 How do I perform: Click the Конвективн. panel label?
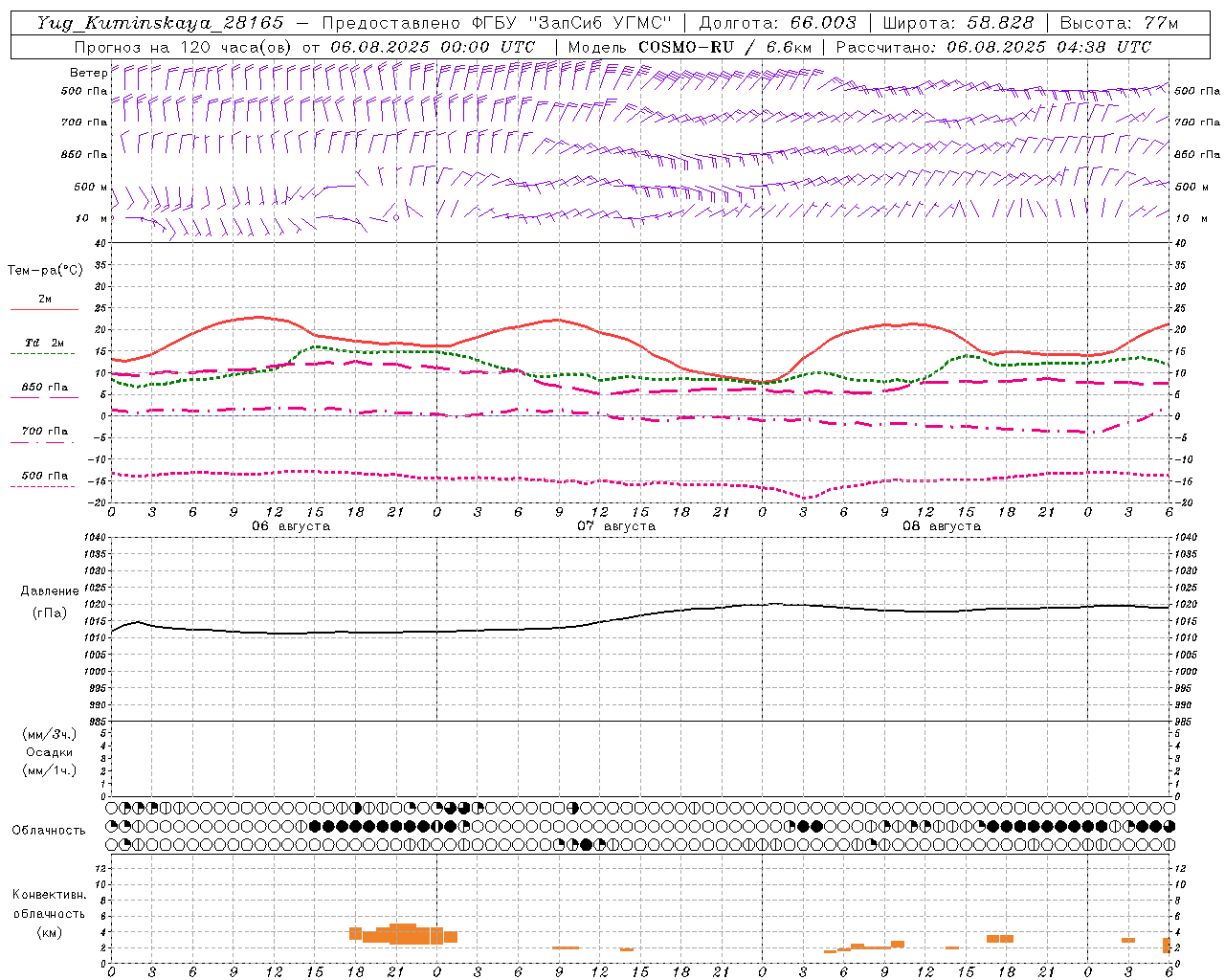50,894
